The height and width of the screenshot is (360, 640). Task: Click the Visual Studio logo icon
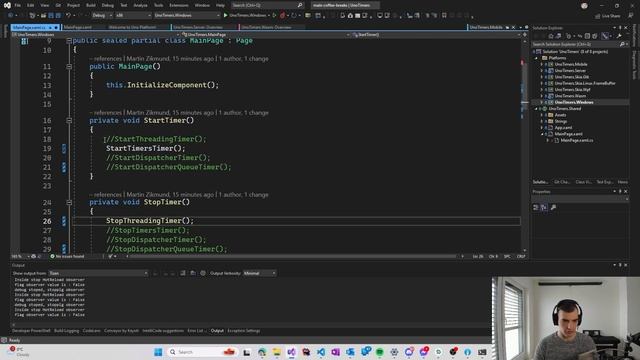coord(7,5)
